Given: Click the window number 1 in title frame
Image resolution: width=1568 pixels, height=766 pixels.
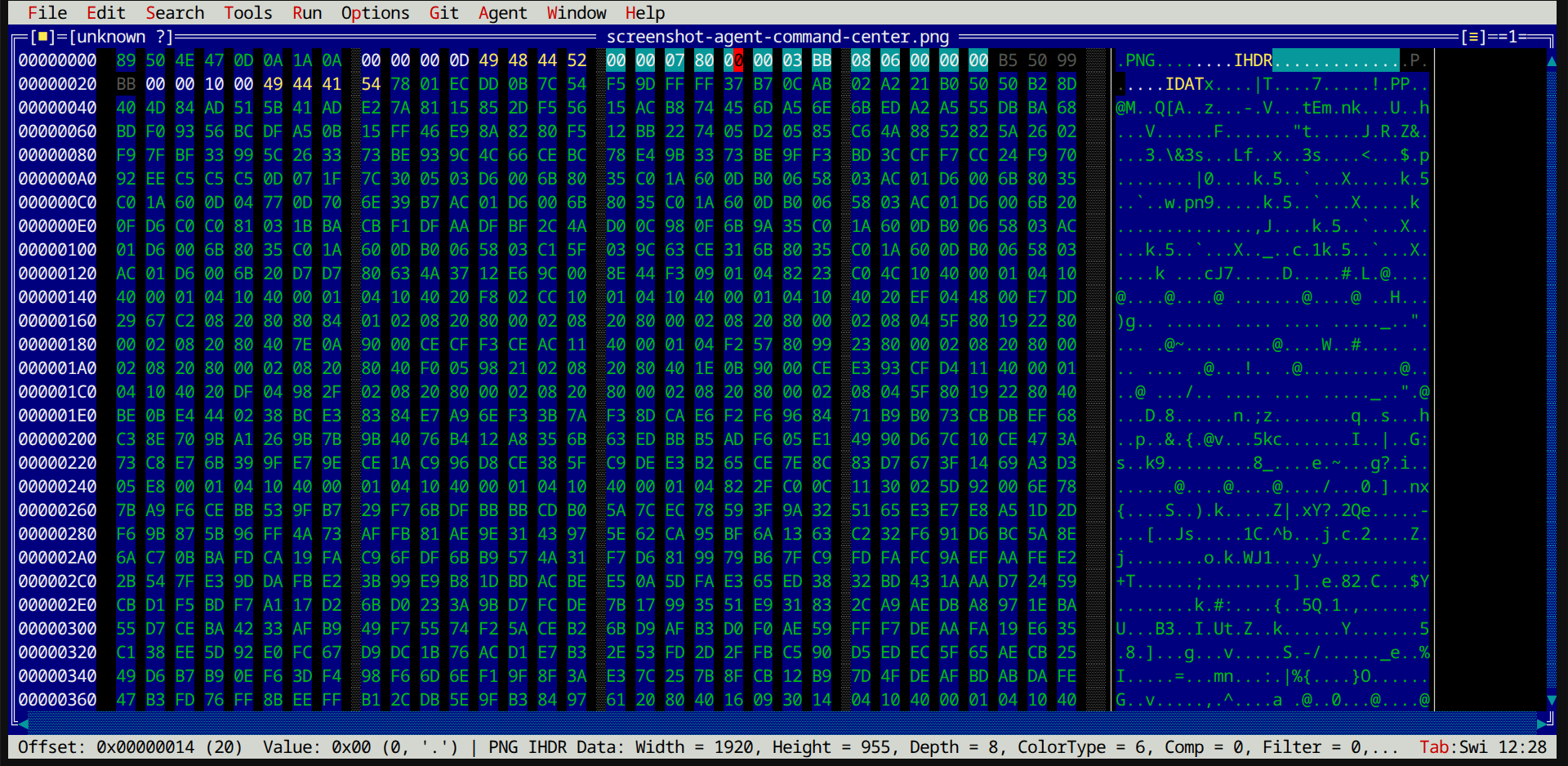Looking at the screenshot, I should tap(1512, 37).
